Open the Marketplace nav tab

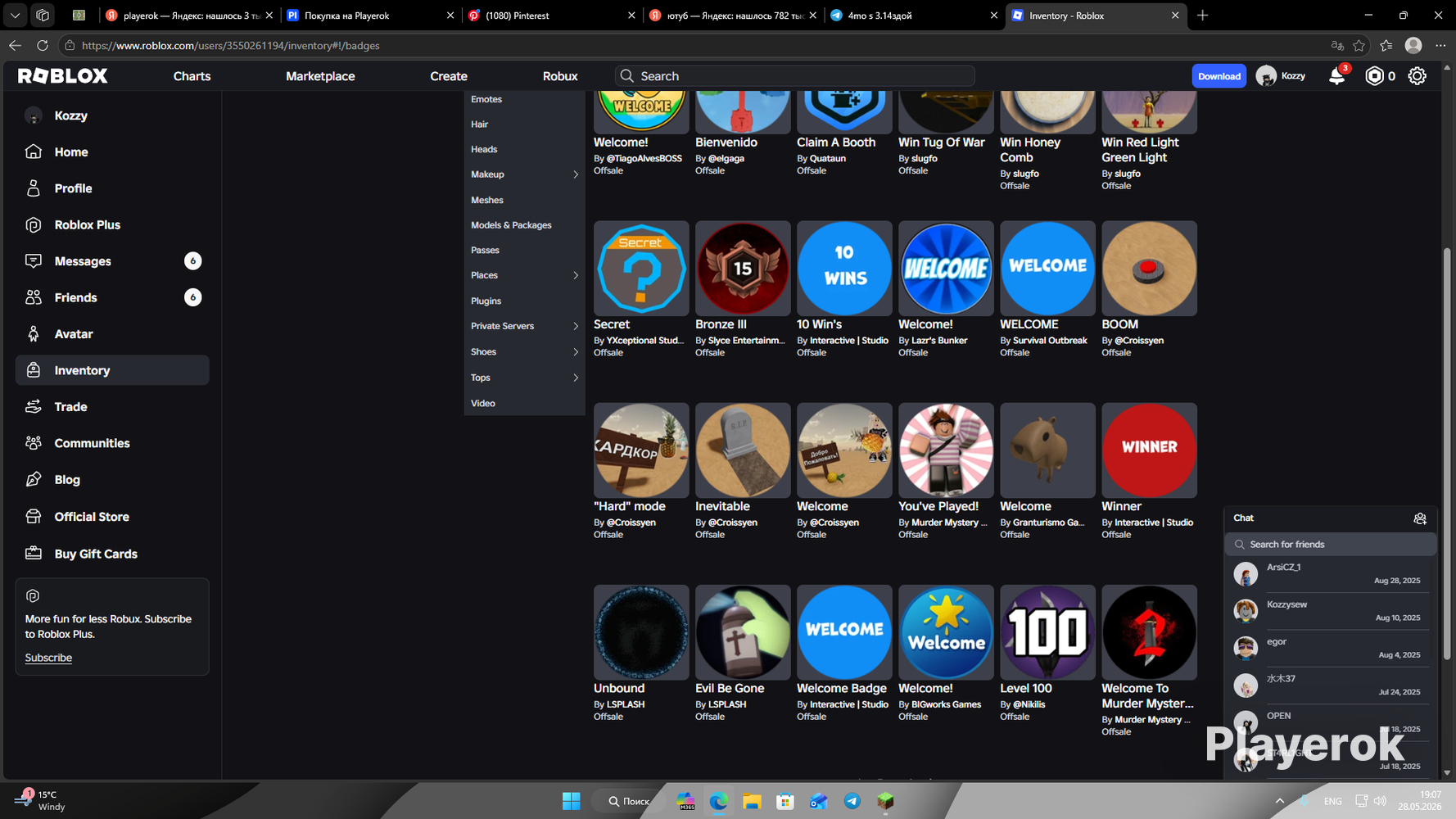[320, 76]
